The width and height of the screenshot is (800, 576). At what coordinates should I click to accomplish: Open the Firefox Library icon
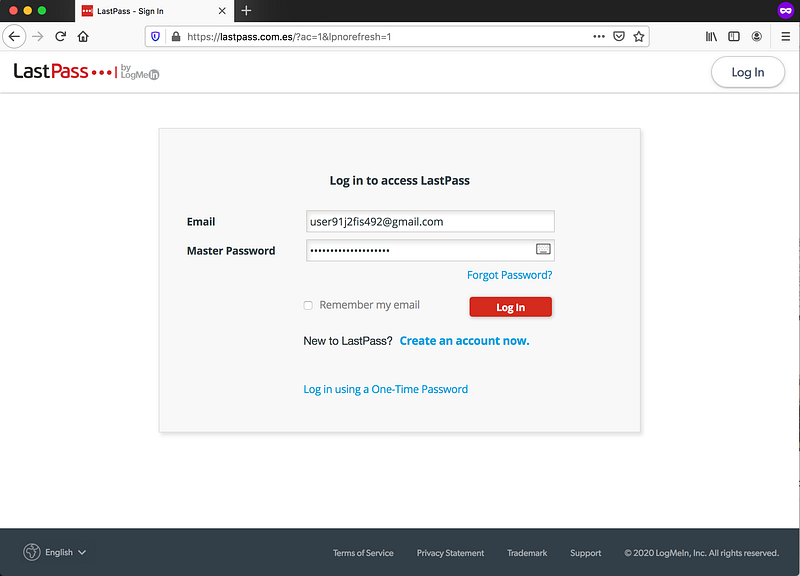point(710,36)
